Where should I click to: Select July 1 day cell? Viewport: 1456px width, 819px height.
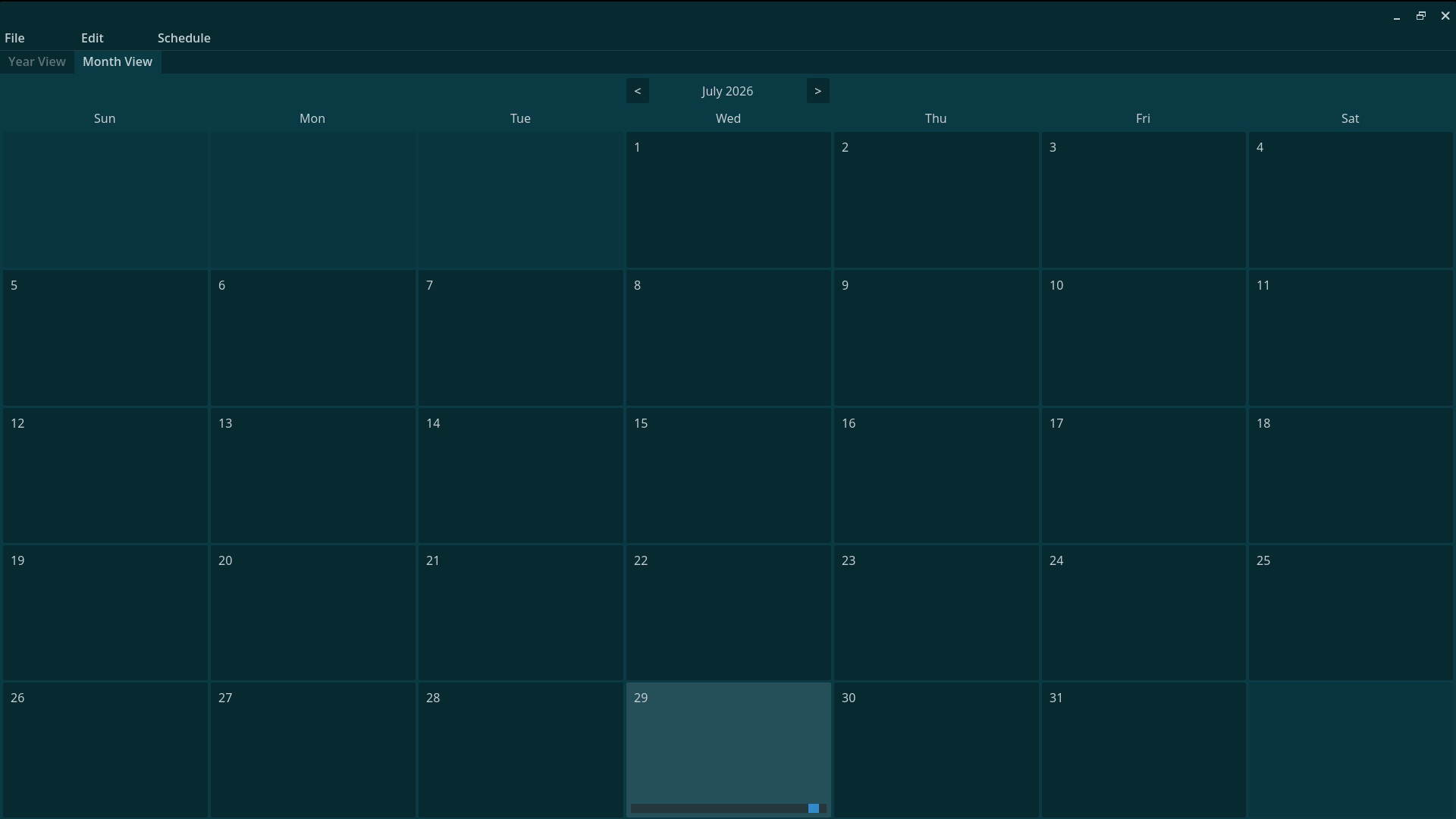pos(728,200)
